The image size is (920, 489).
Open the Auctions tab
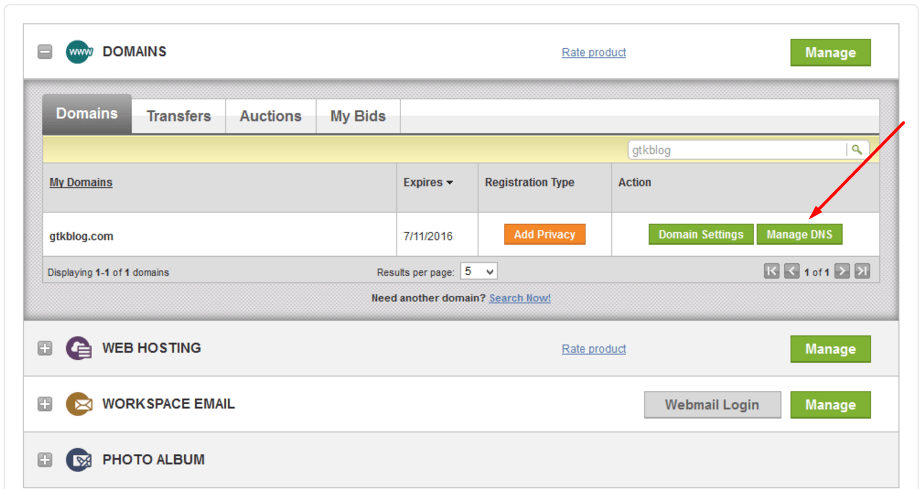tap(270, 116)
